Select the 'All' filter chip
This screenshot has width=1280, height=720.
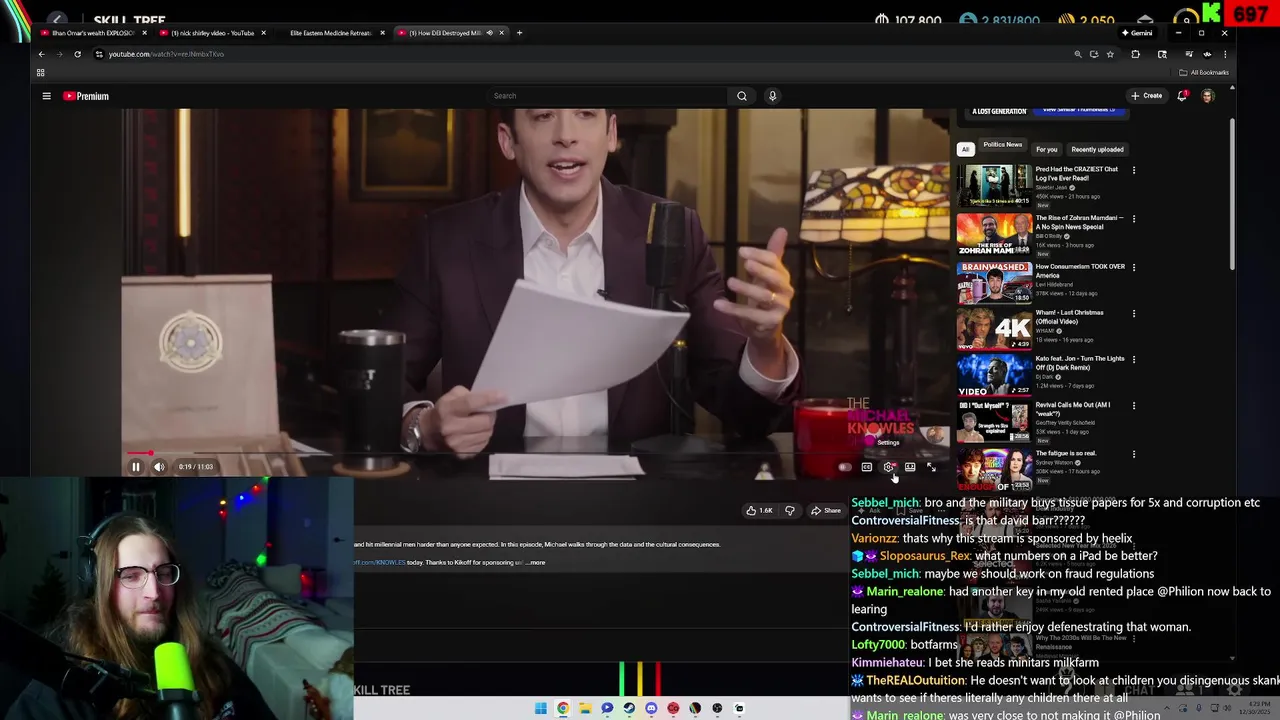(965, 149)
